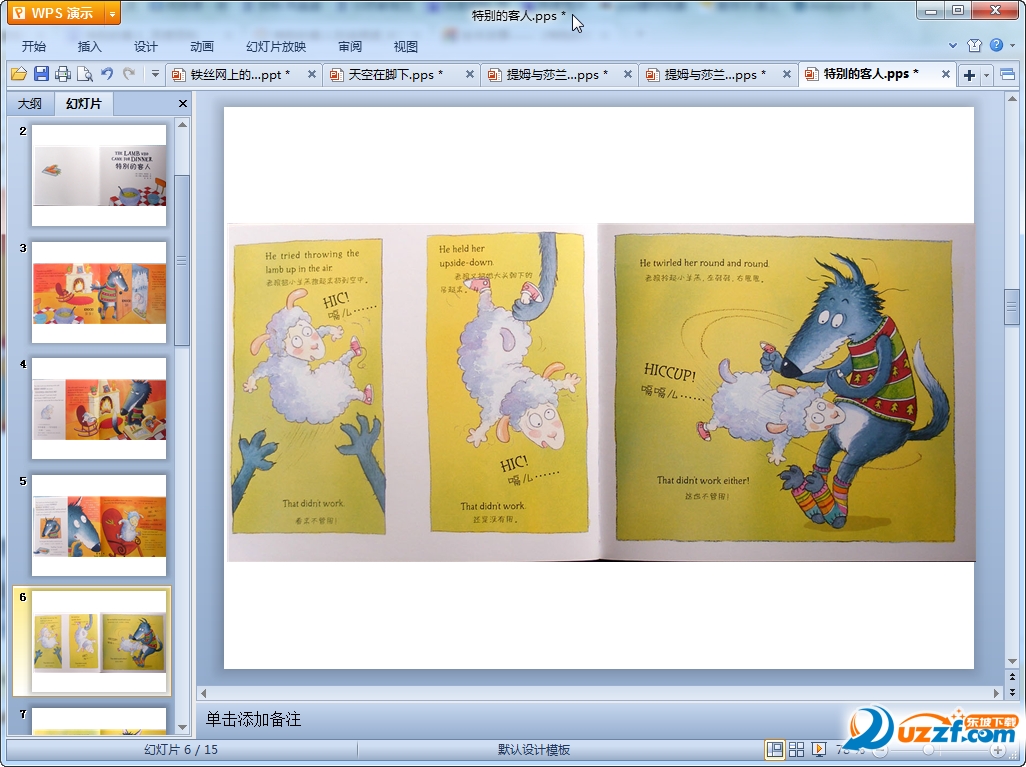Switch to the 幻灯片 panel tab
Image resolution: width=1026 pixels, height=767 pixels.
[x=84, y=103]
